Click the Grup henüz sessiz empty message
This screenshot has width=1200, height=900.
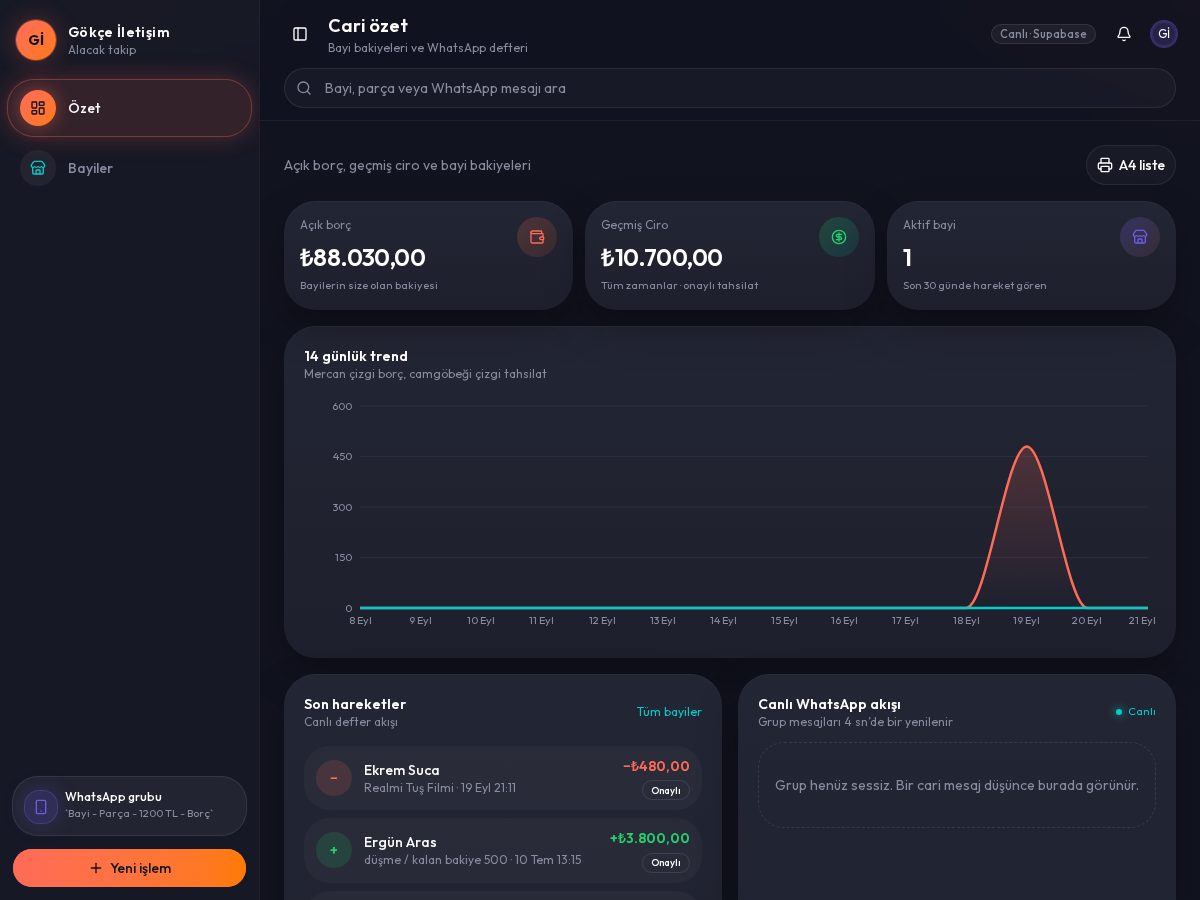pos(957,785)
